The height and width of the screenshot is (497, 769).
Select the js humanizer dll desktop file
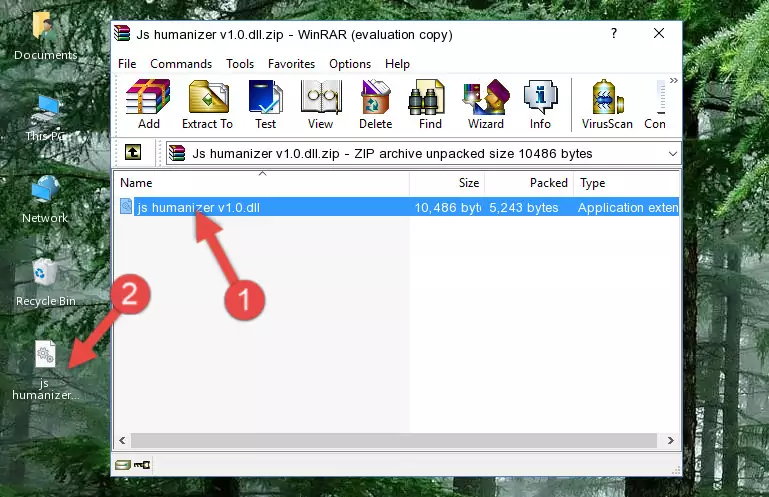(x=45, y=371)
